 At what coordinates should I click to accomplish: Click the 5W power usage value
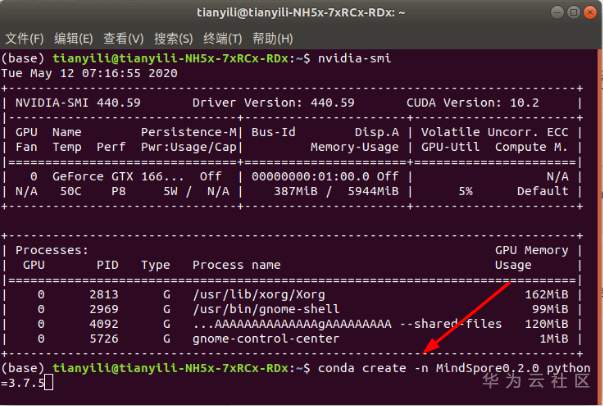tap(170, 191)
